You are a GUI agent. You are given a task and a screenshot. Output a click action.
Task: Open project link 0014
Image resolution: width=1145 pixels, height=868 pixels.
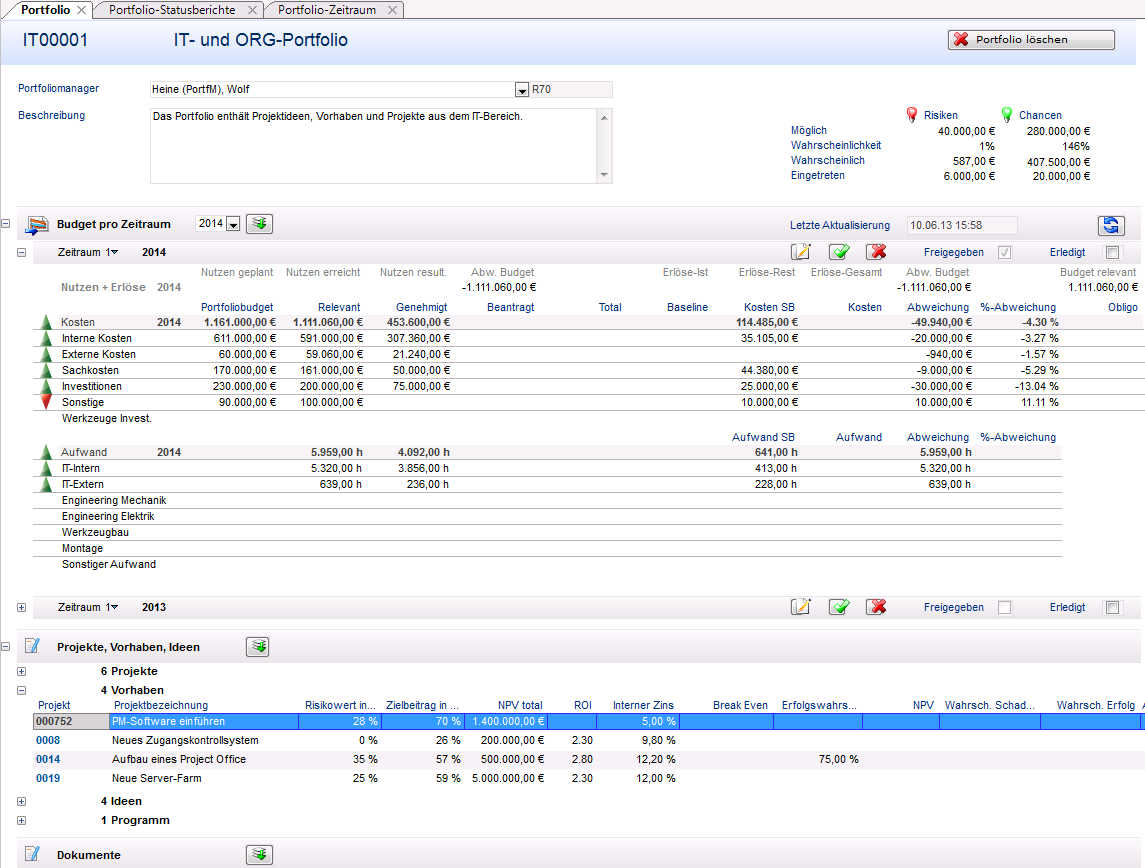pos(48,759)
